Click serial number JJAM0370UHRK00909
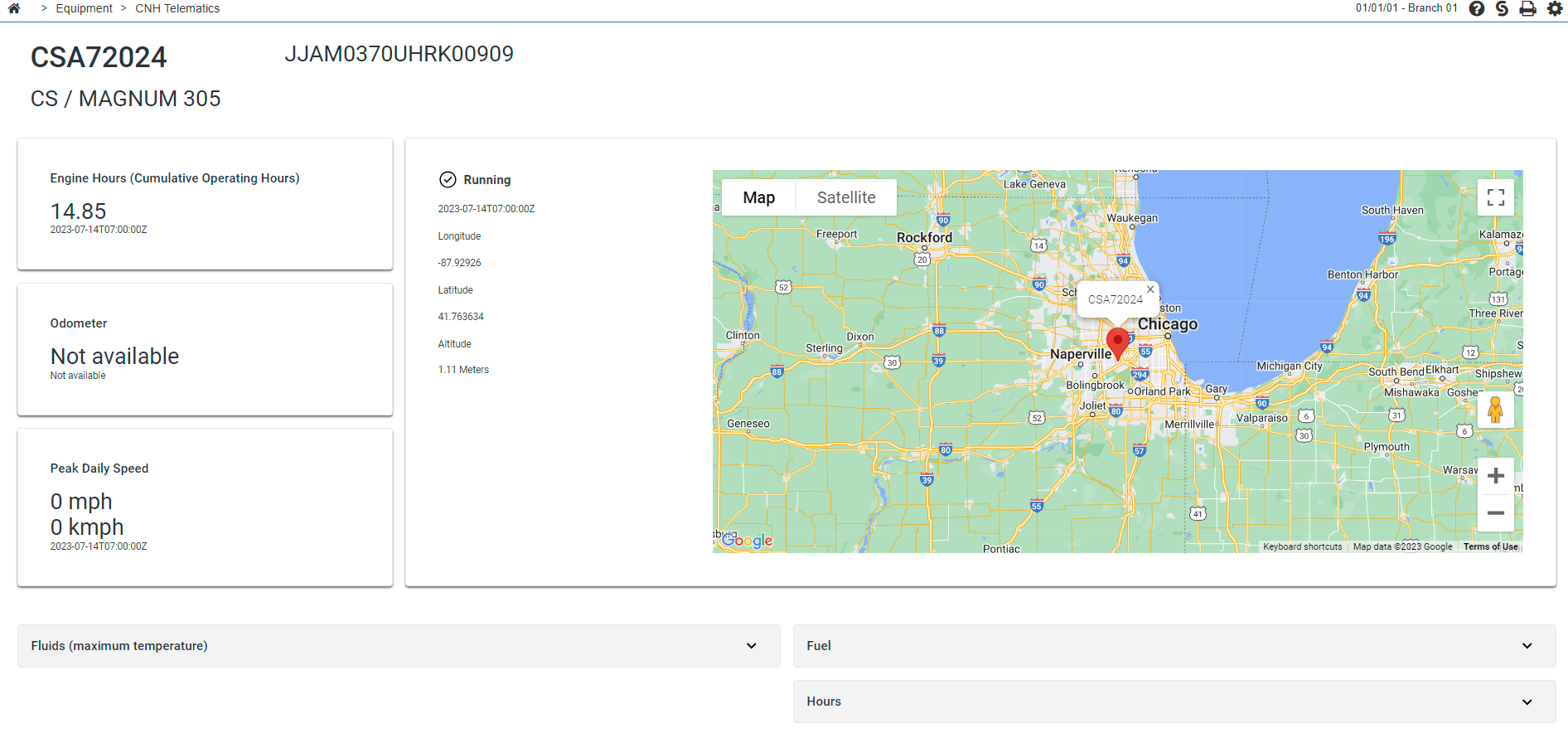1568x738 pixels. click(399, 54)
